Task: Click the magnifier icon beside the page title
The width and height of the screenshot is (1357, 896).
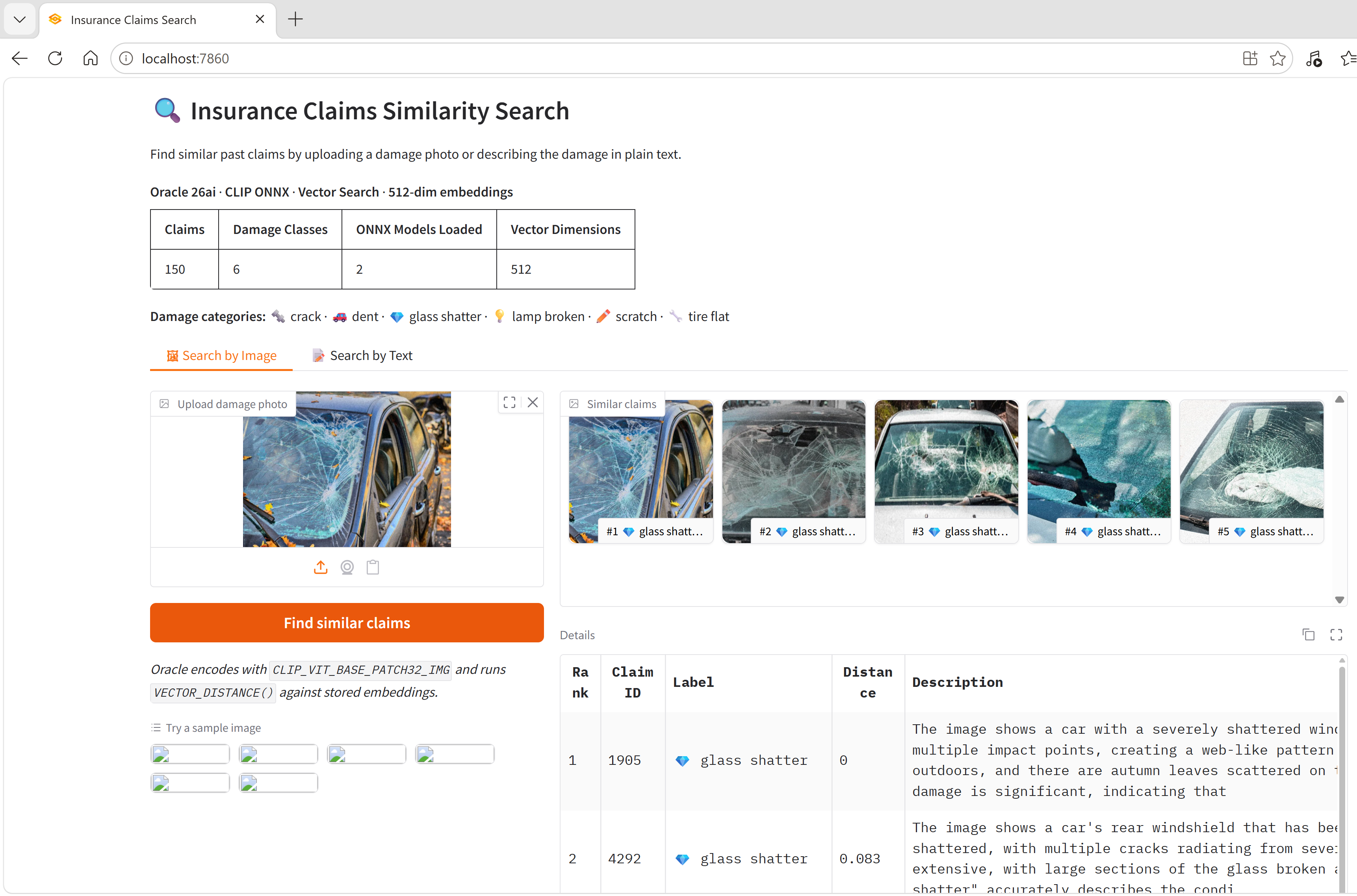Action: [x=167, y=110]
